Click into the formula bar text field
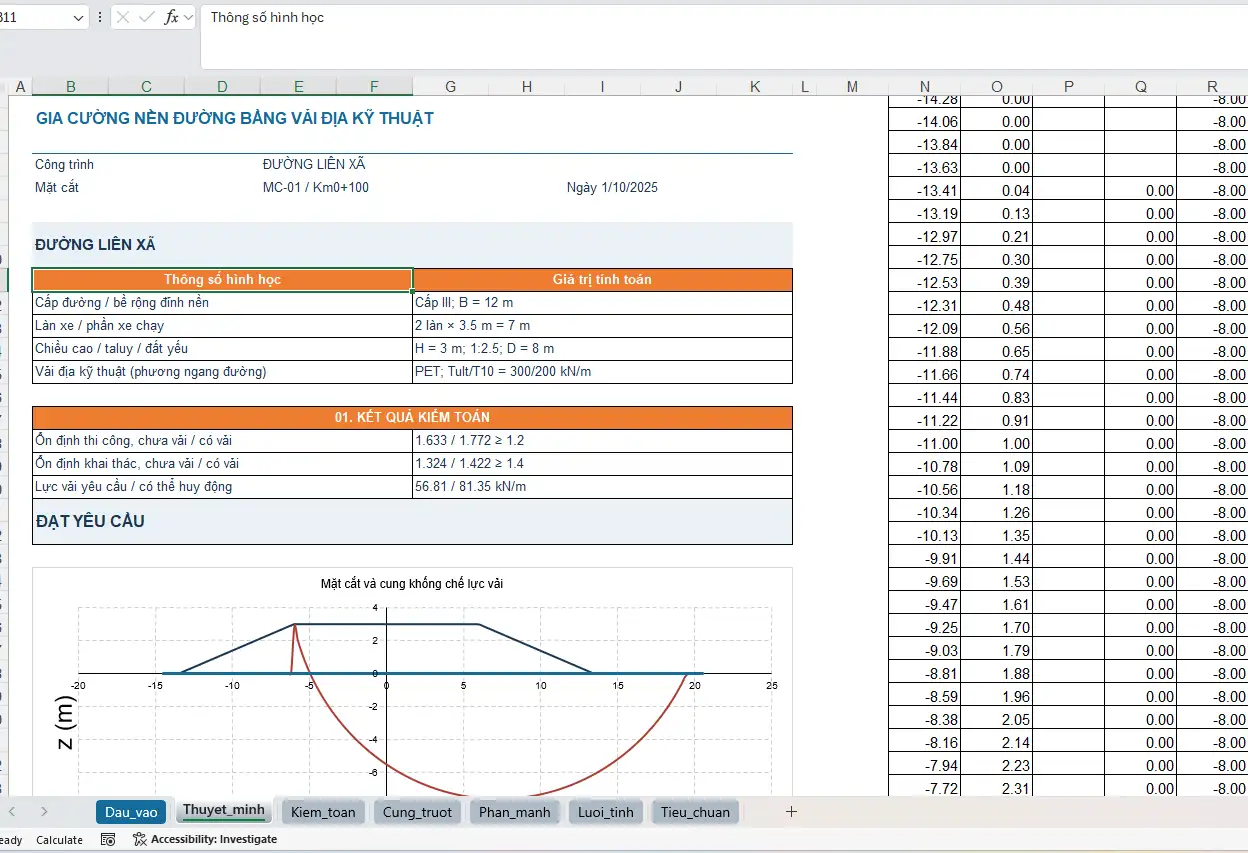Viewport: 1248px width, 853px height. point(724,36)
